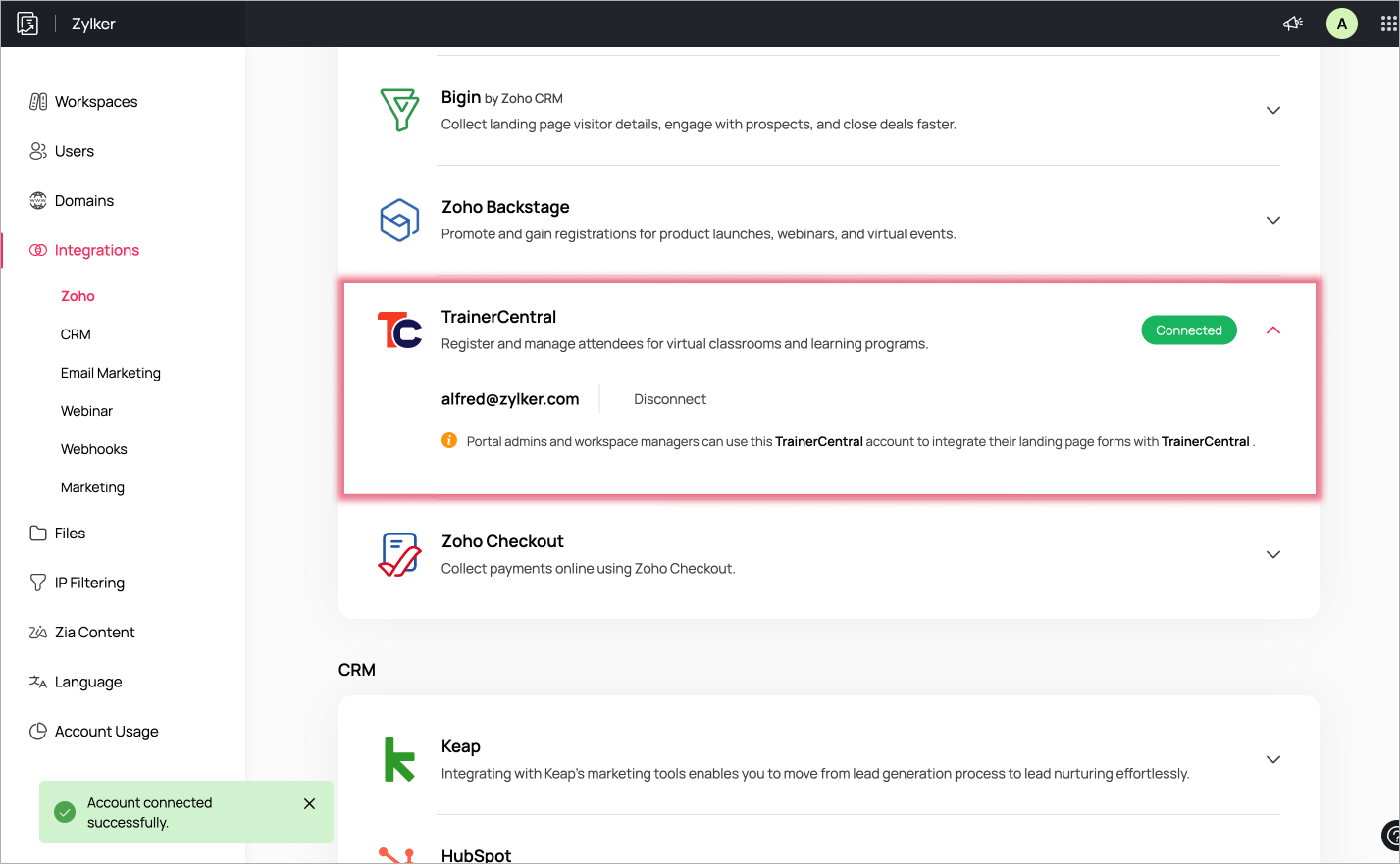Viewport: 1400px width, 864px height.
Task: Open the apps grid launcher icon
Action: (1388, 24)
